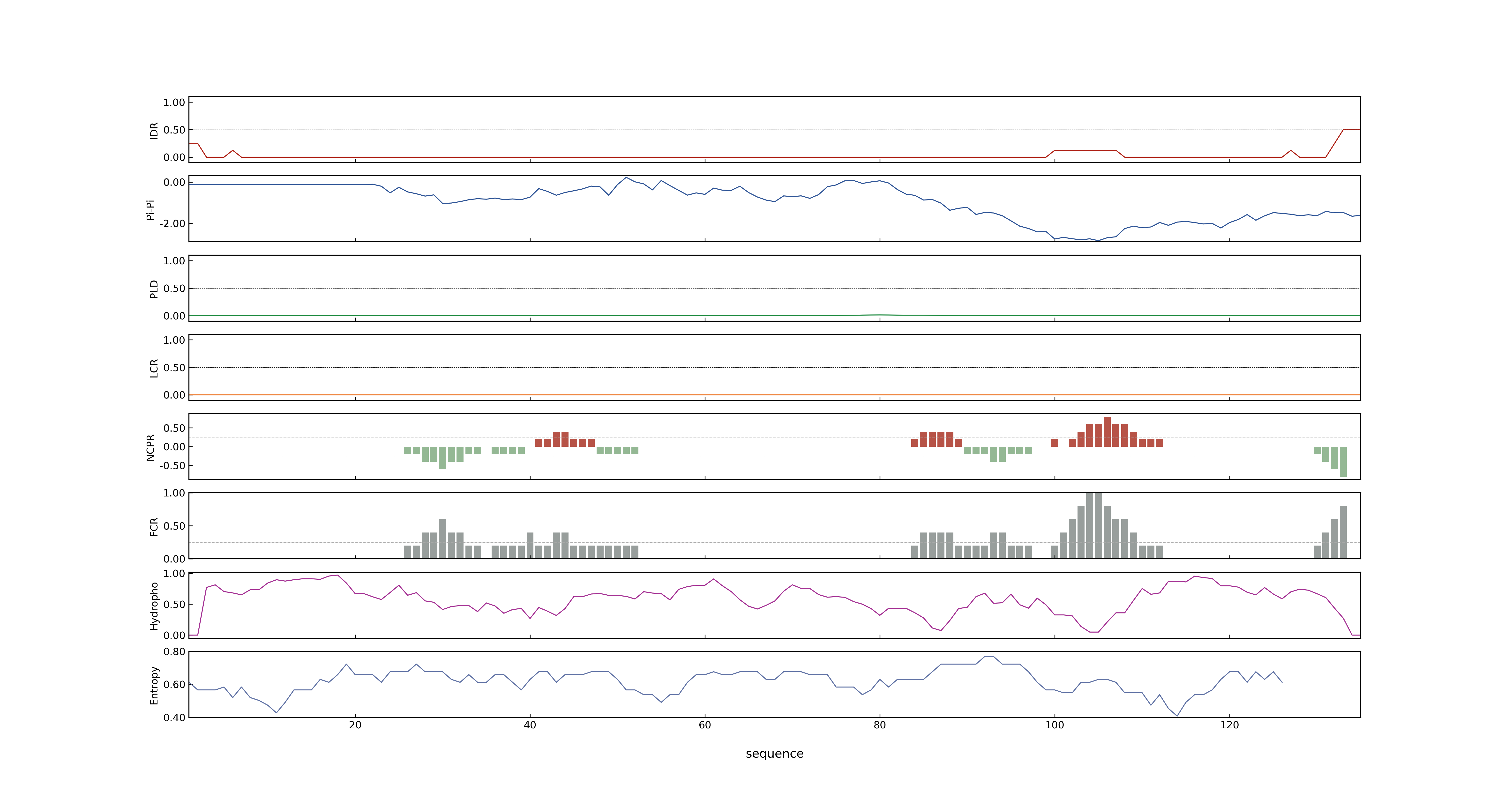The image size is (1512, 806).
Task: Select the x-axis tick label "60"
Action: point(705,725)
